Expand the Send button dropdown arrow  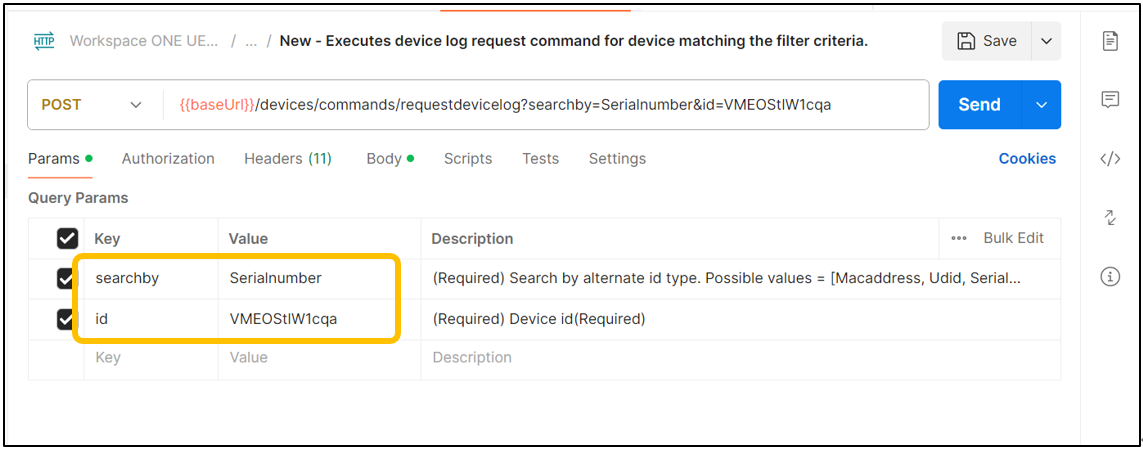point(1042,105)
